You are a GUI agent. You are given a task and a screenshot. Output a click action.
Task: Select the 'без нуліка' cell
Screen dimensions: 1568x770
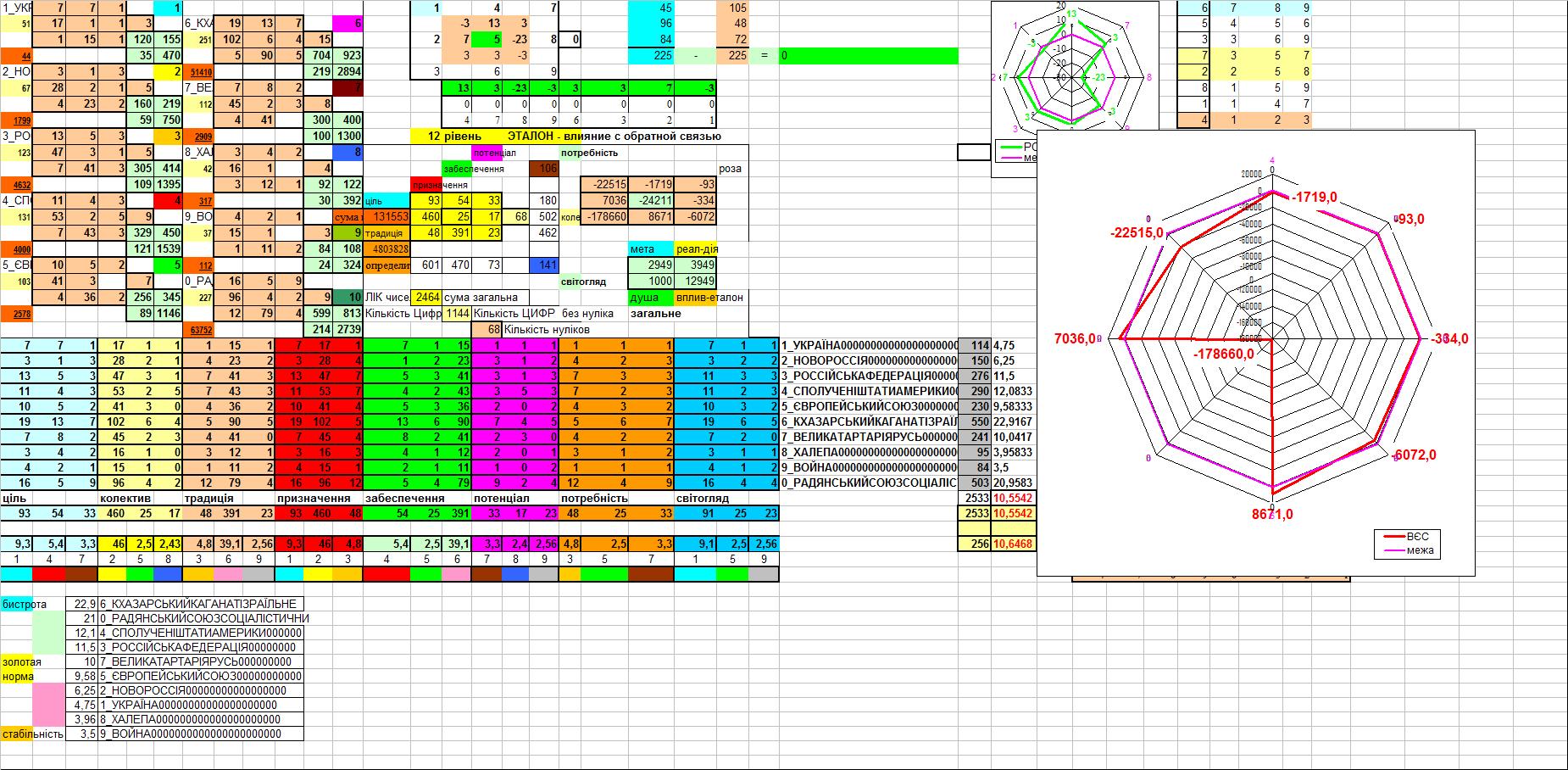click(587, 314)
